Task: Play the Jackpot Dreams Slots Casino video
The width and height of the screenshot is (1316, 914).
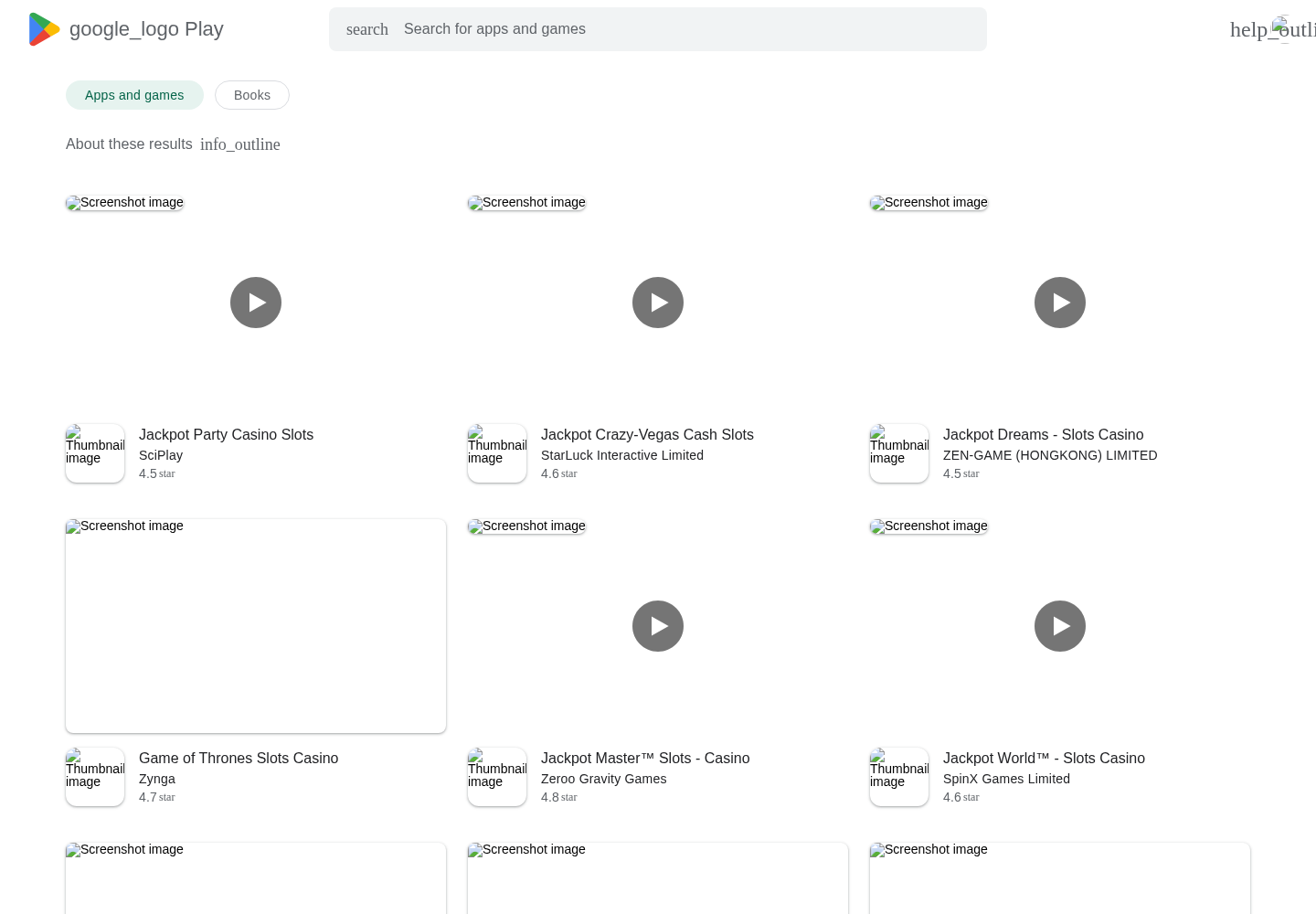Action: [x=1060, y=303]
